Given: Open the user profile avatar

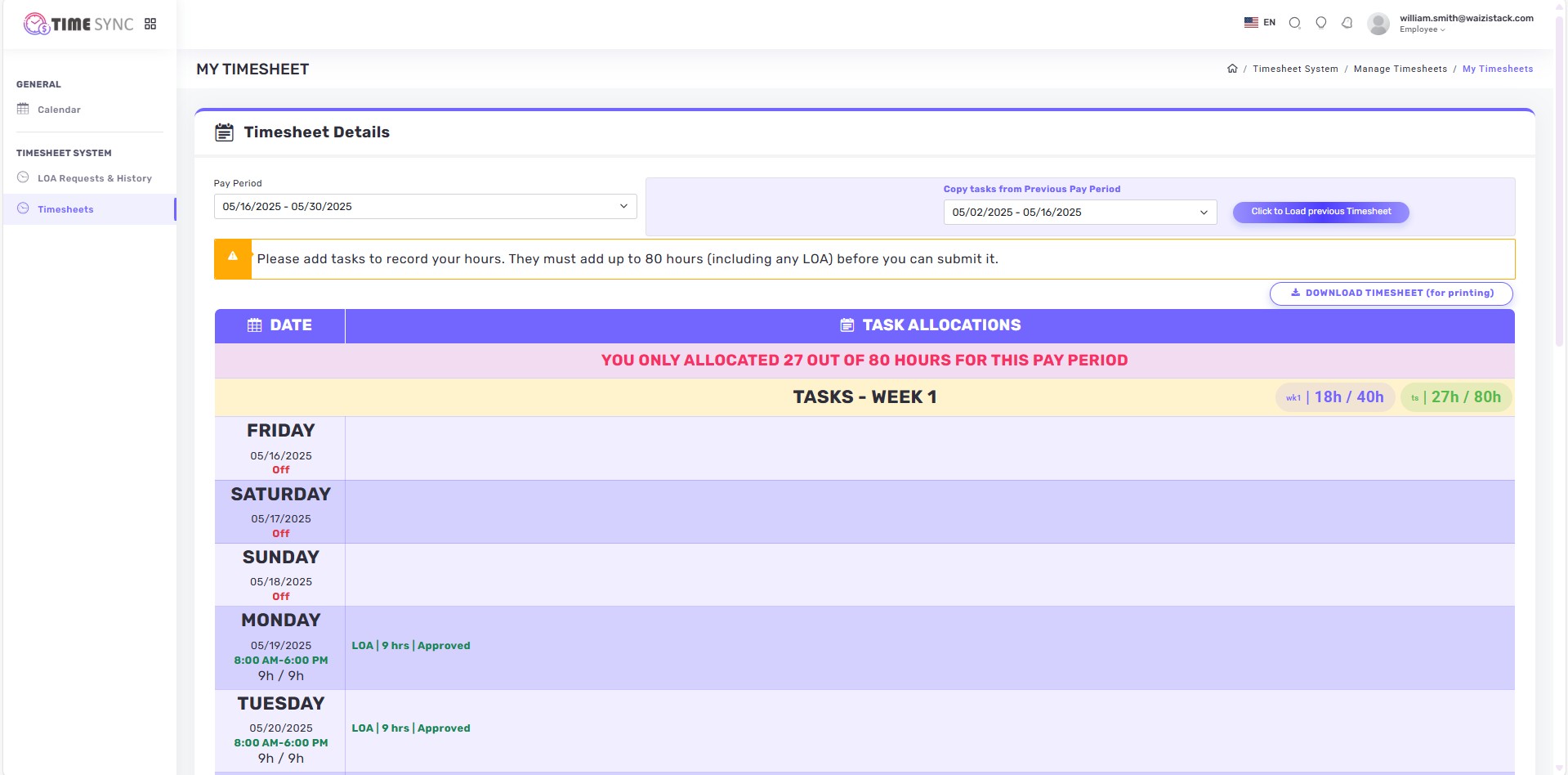Looking at the screenshot, I should coord(1378,23).
